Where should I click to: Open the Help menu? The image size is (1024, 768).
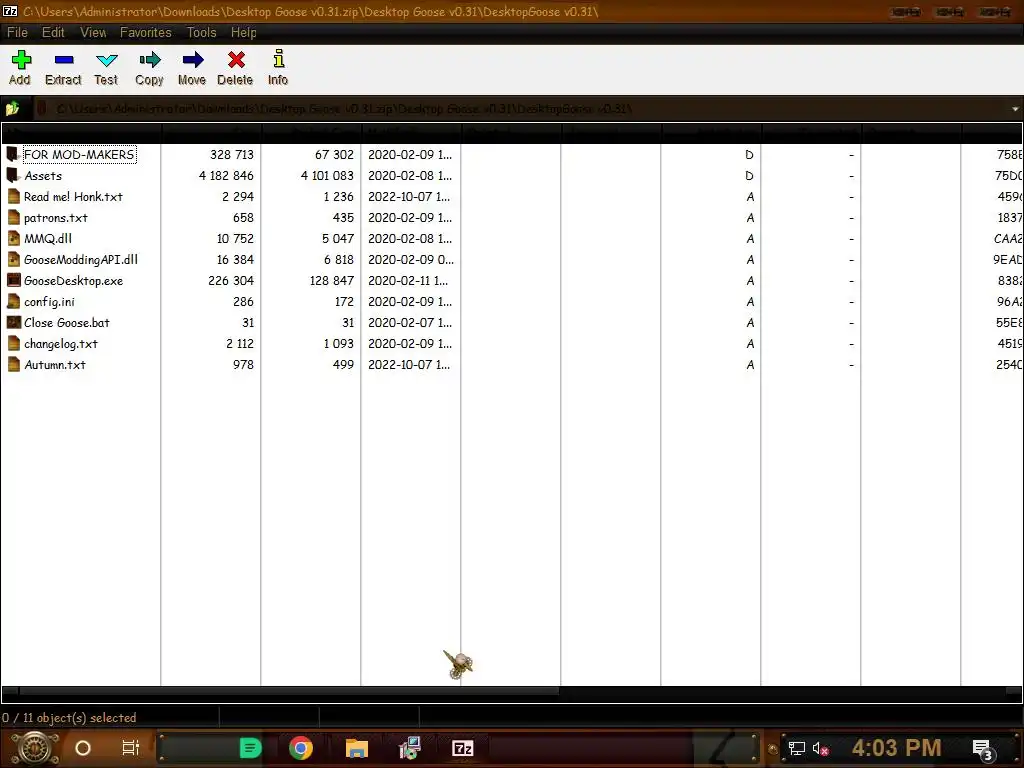tap(244, 33)
